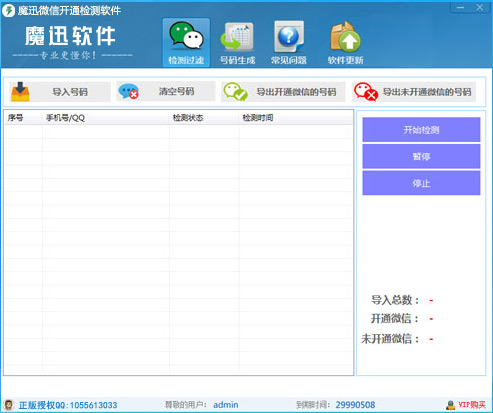Click the 序号 column header
Viewport: 493px width, 413px height.
point(24,118)
